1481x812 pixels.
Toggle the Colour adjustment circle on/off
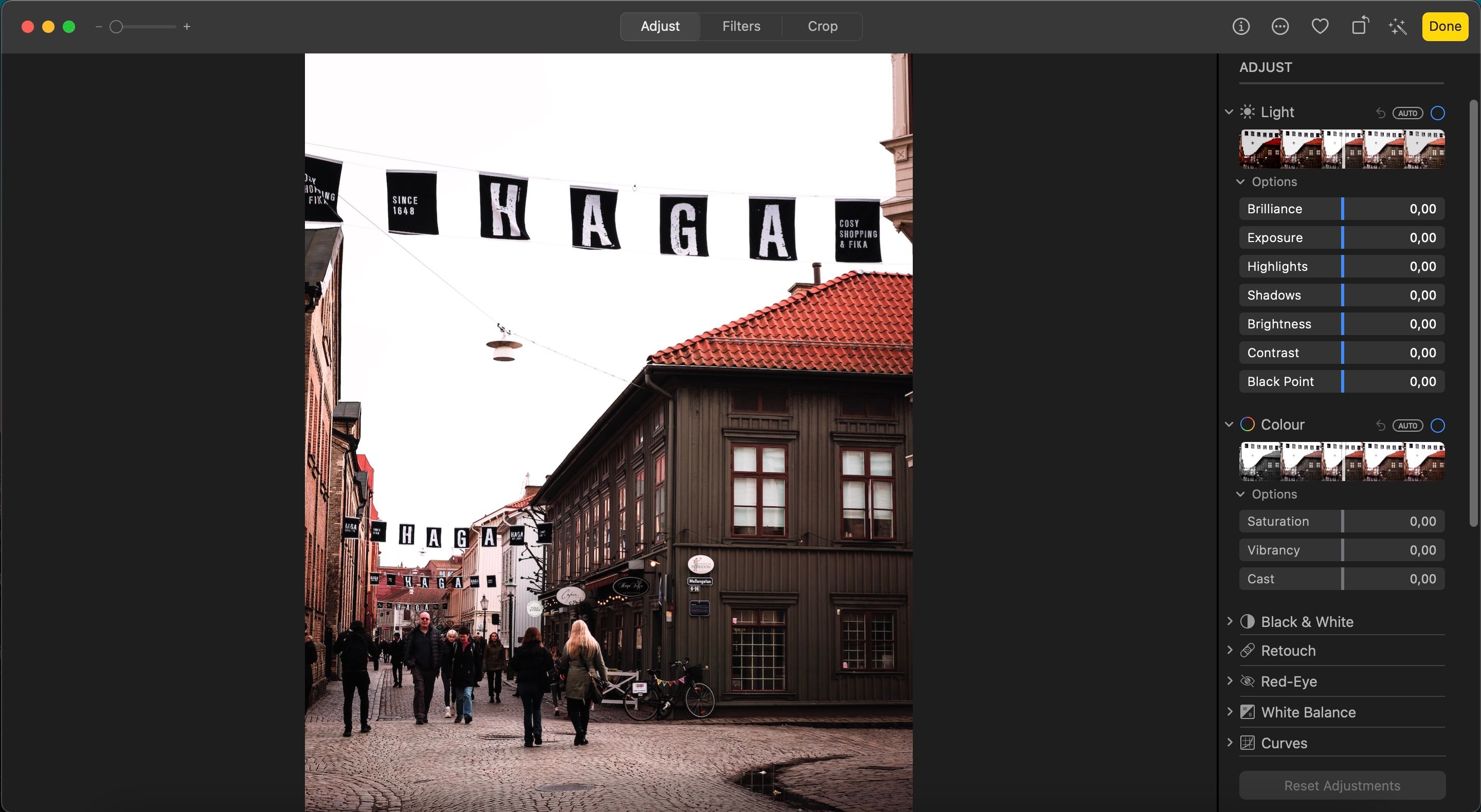click(x=1437, y=425)
